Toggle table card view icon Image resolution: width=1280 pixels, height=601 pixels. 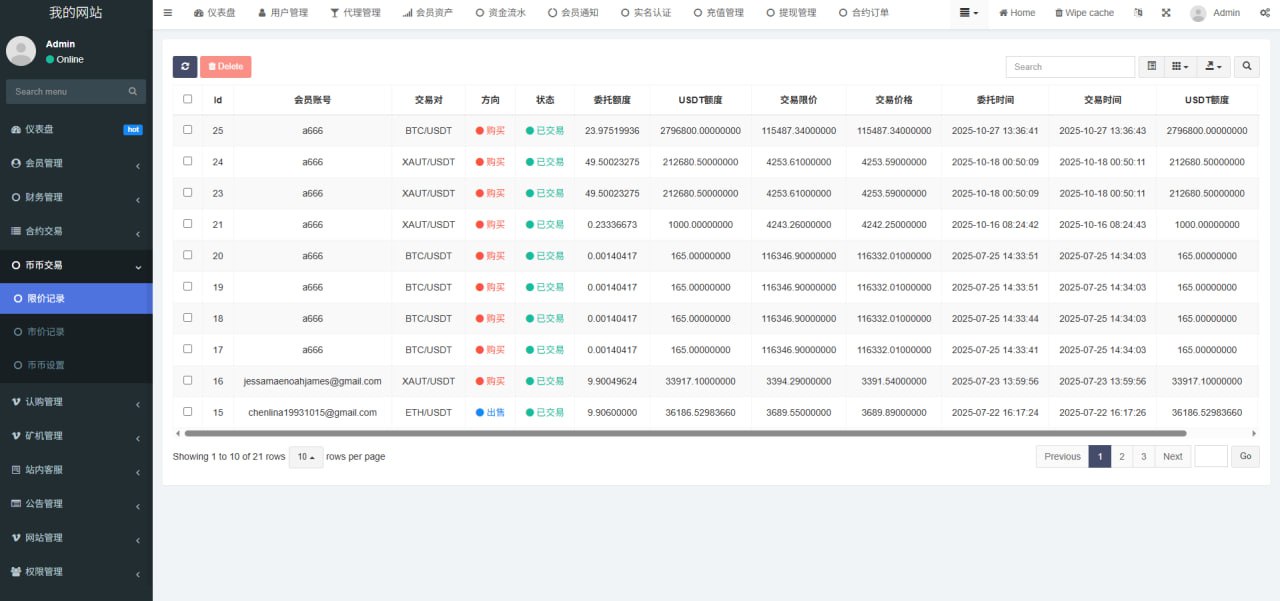tap(1152, 67)
